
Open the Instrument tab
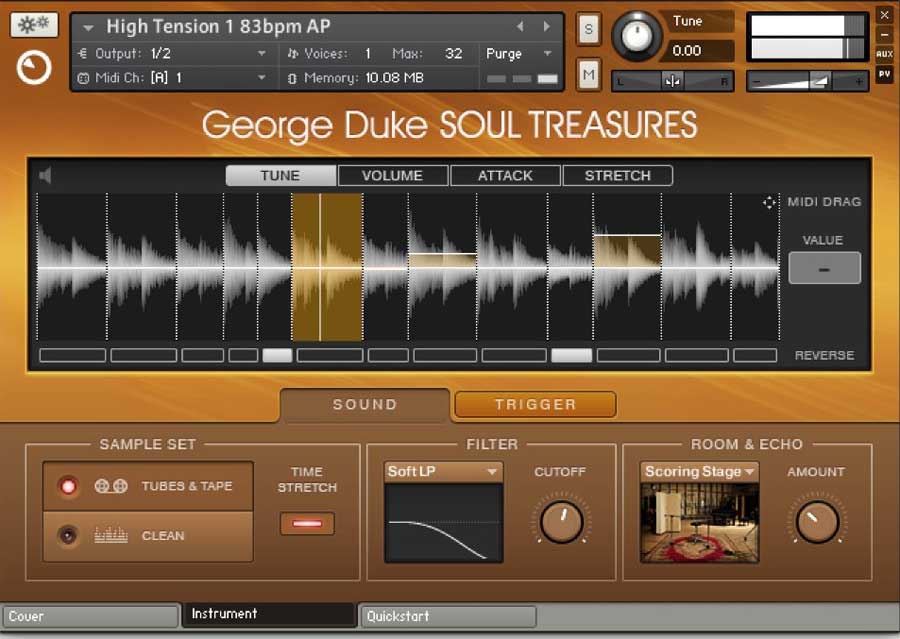coord(268,614)
